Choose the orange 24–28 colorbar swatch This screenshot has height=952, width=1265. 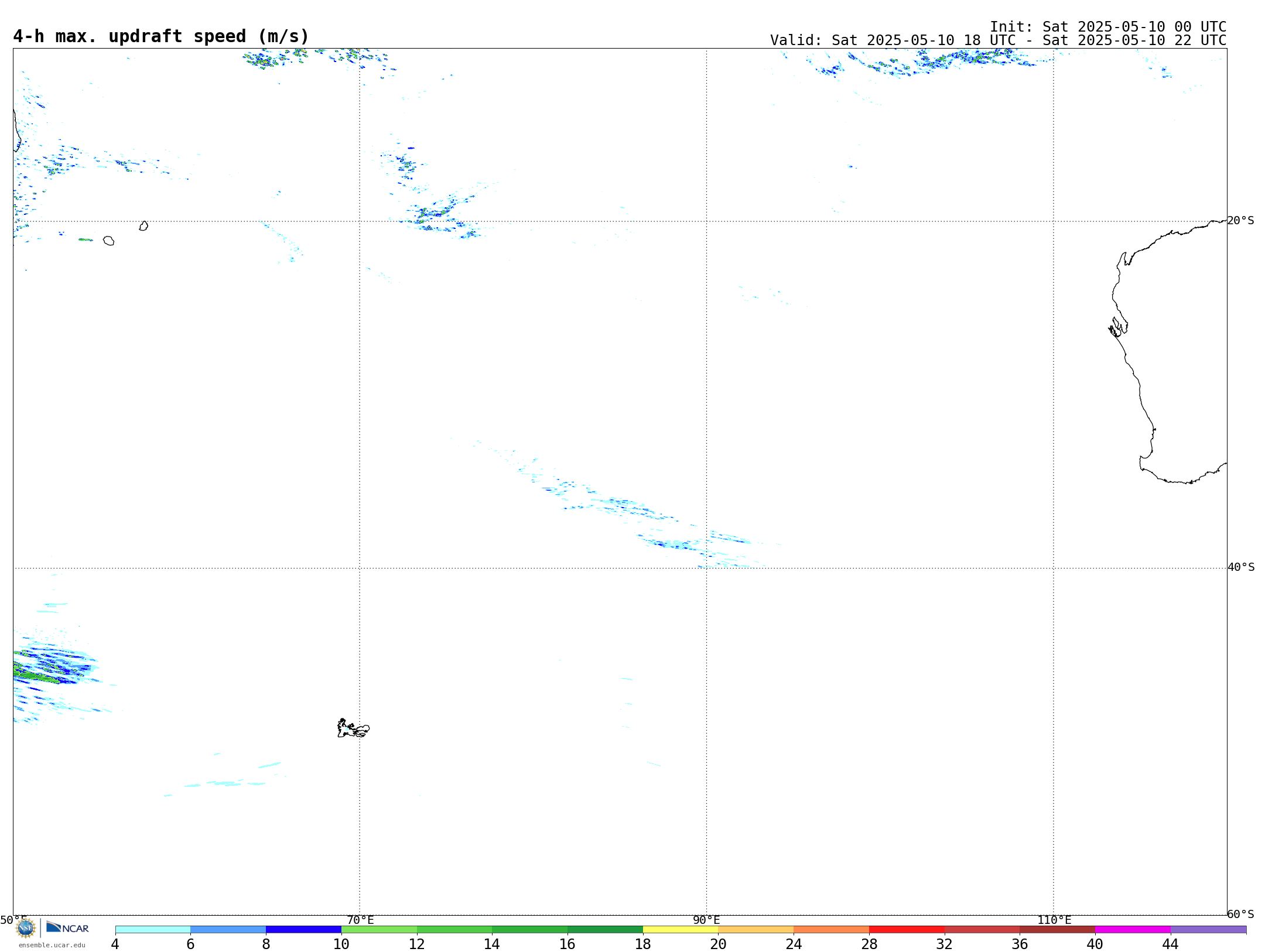click(x=832, y=929)
